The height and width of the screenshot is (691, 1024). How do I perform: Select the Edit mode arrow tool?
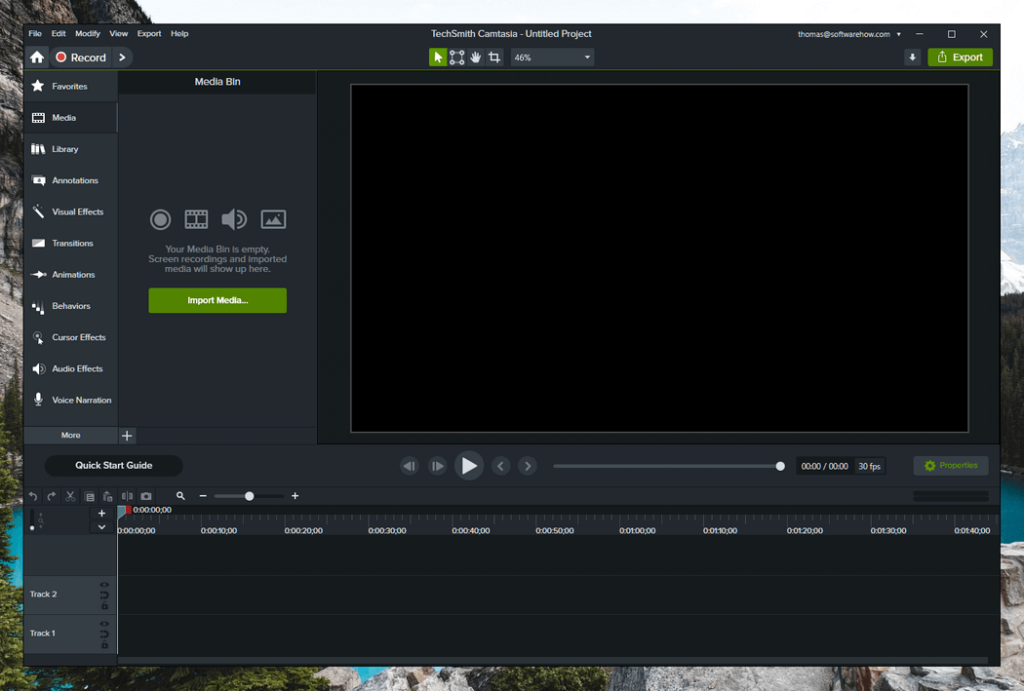[x=438, y=57]
